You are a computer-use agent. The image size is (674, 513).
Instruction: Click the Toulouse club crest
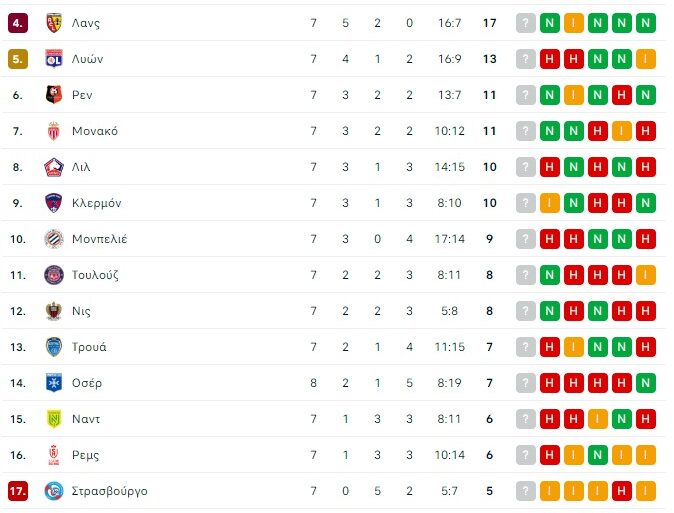coord(54,275)
